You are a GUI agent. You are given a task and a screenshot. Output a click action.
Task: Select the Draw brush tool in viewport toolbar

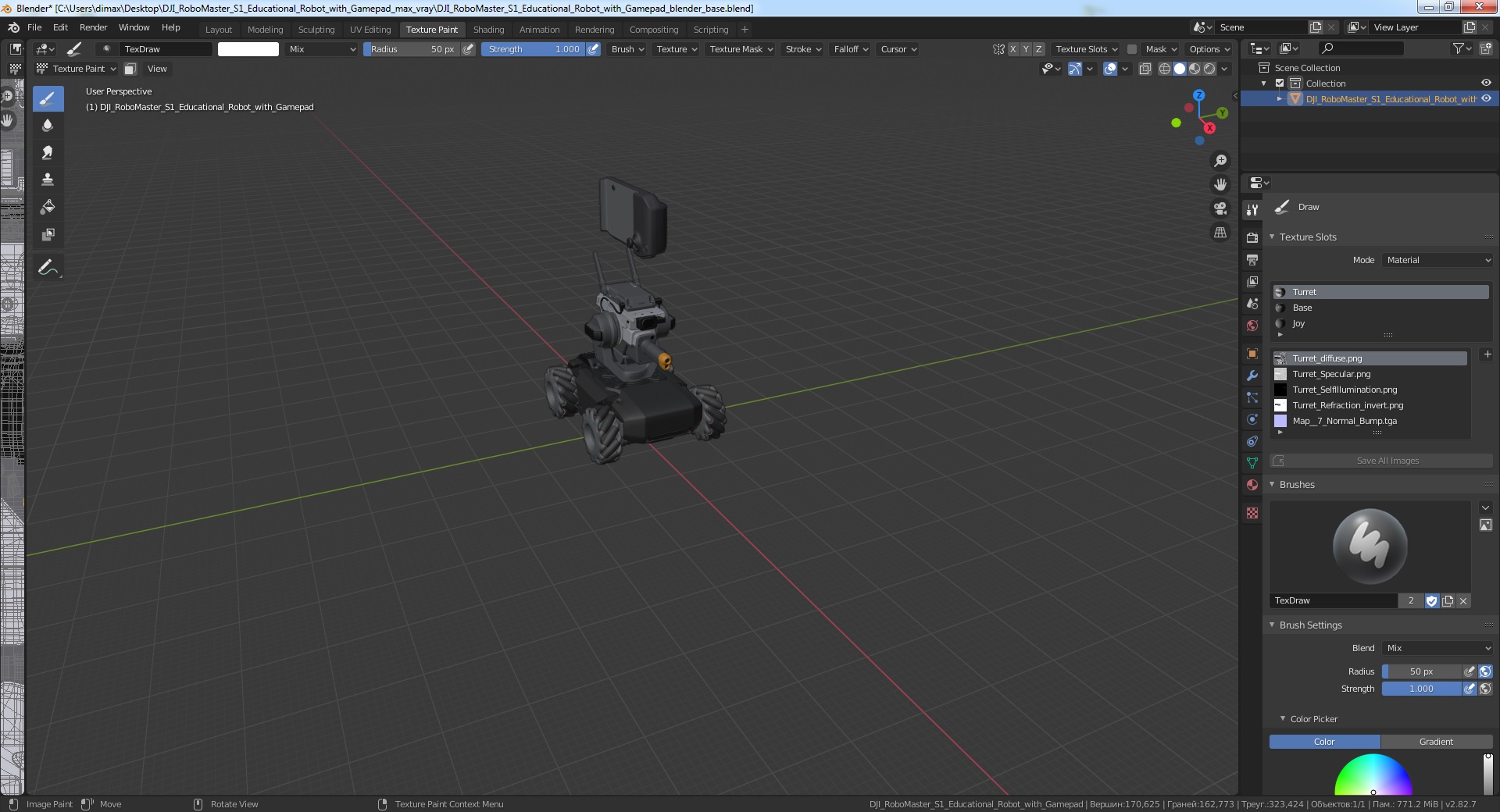pyautogui.click(x=48, y=98)
